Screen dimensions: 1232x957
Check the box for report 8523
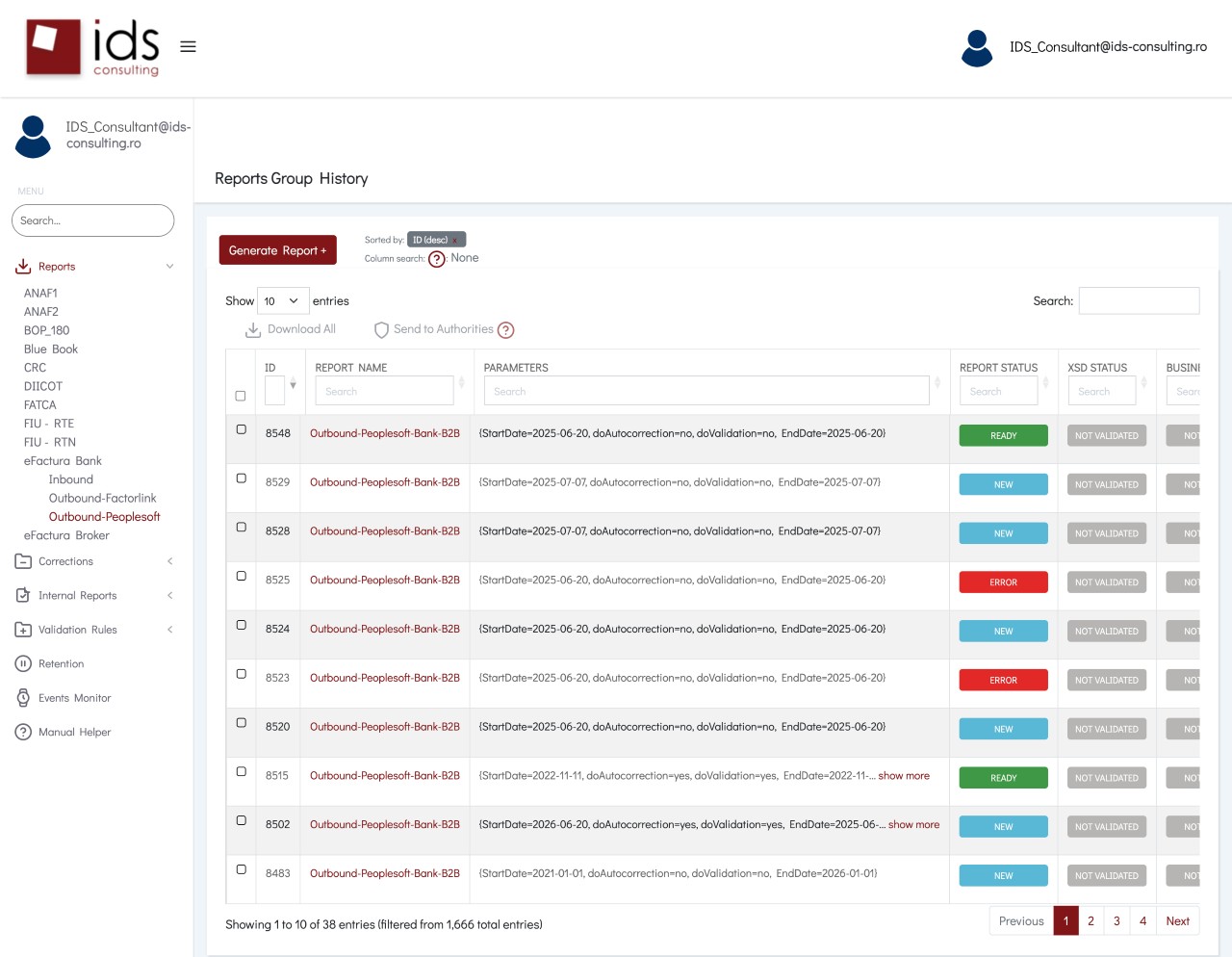click(x=242, y=674)
